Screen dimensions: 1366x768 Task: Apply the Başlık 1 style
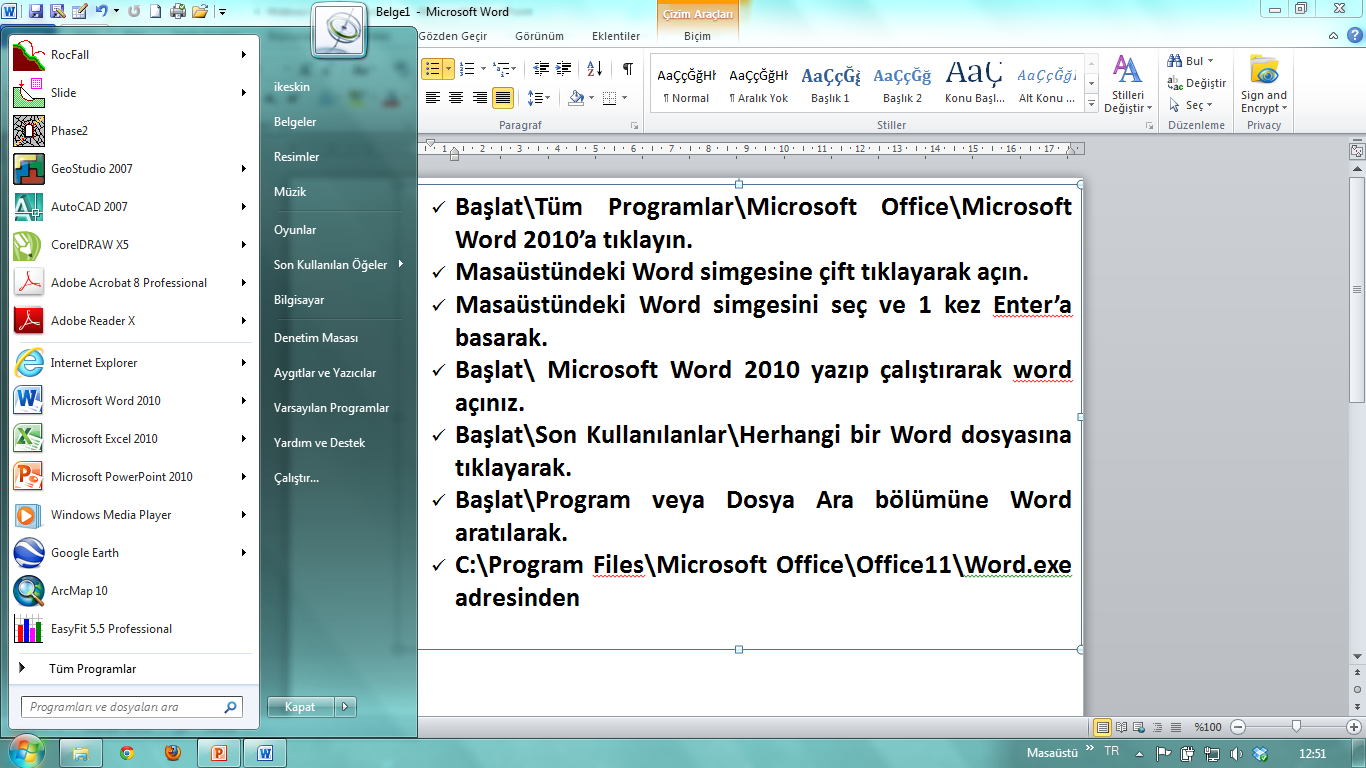pos(830,84)
